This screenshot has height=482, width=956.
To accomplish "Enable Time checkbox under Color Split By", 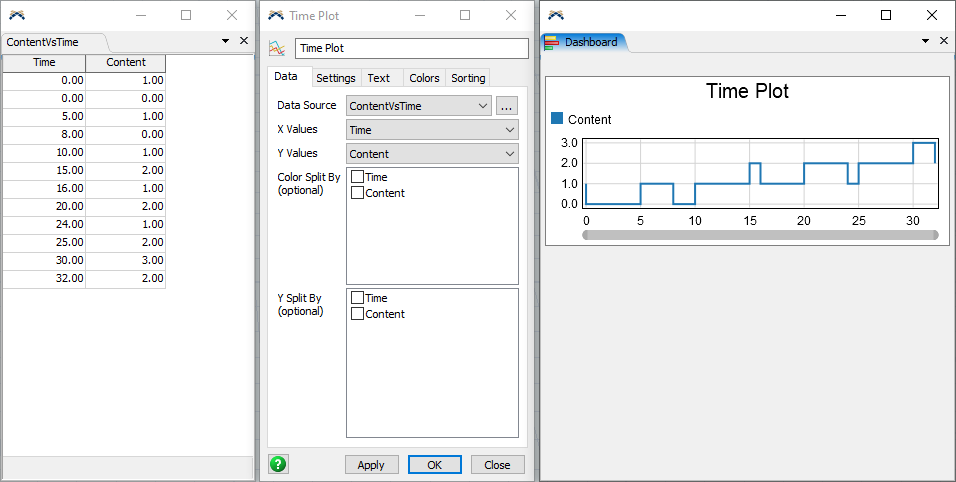I will (x=357, y=177).
